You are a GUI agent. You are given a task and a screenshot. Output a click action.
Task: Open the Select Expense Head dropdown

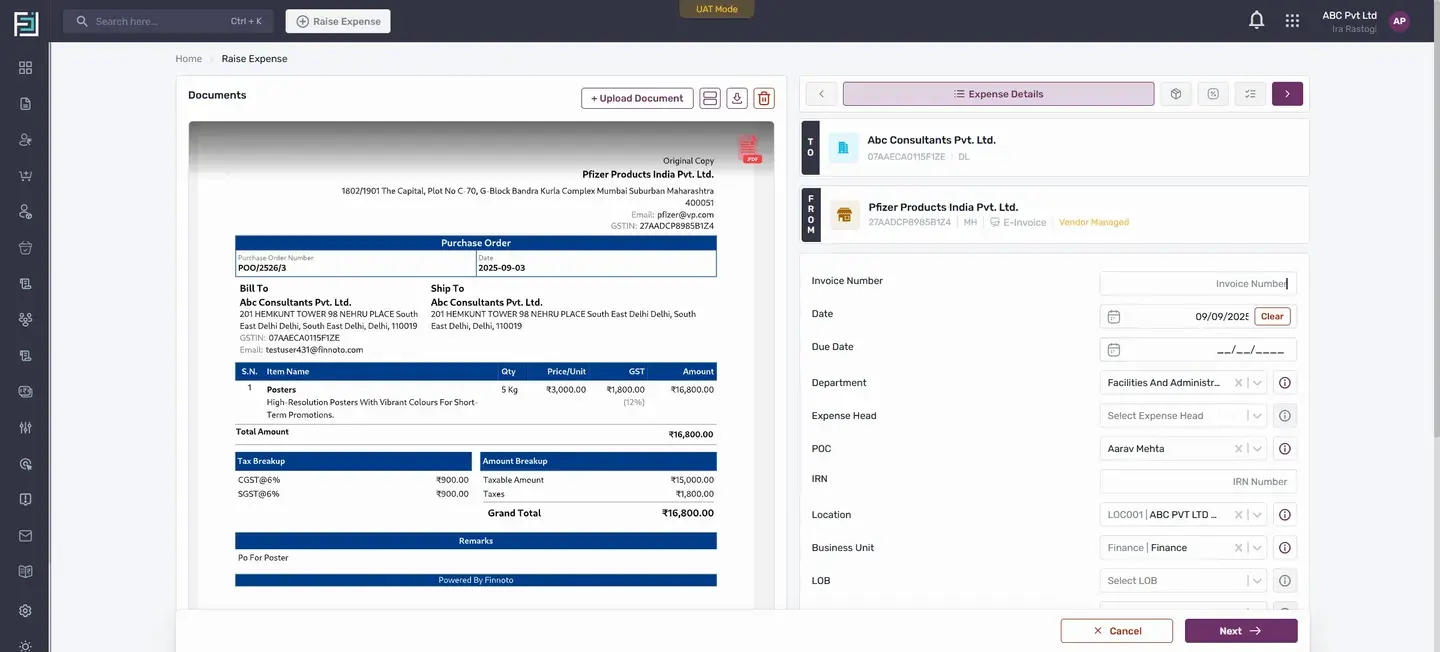coord(1183,416)
